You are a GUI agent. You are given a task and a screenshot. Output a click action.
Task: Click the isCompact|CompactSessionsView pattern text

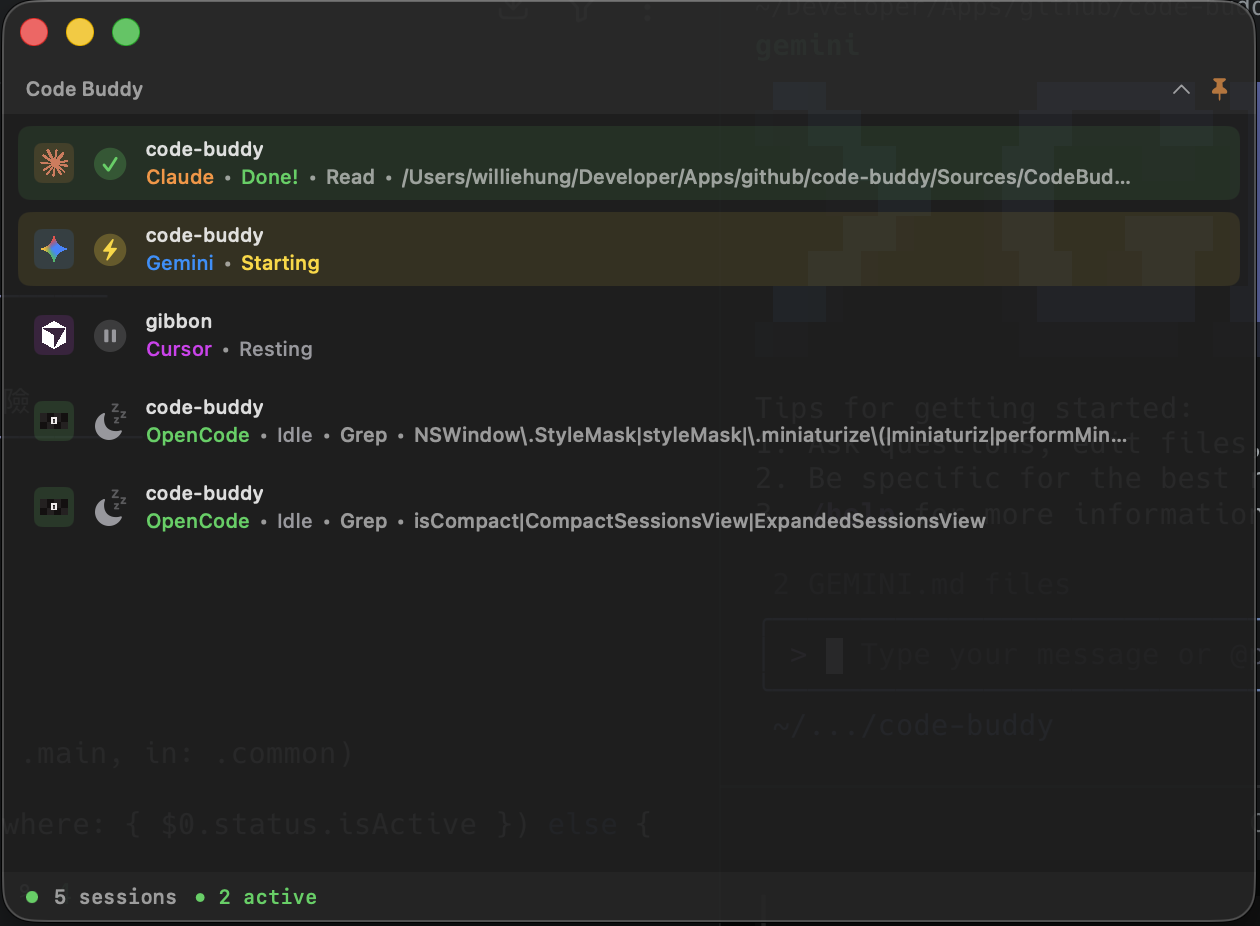click(700, 521)
